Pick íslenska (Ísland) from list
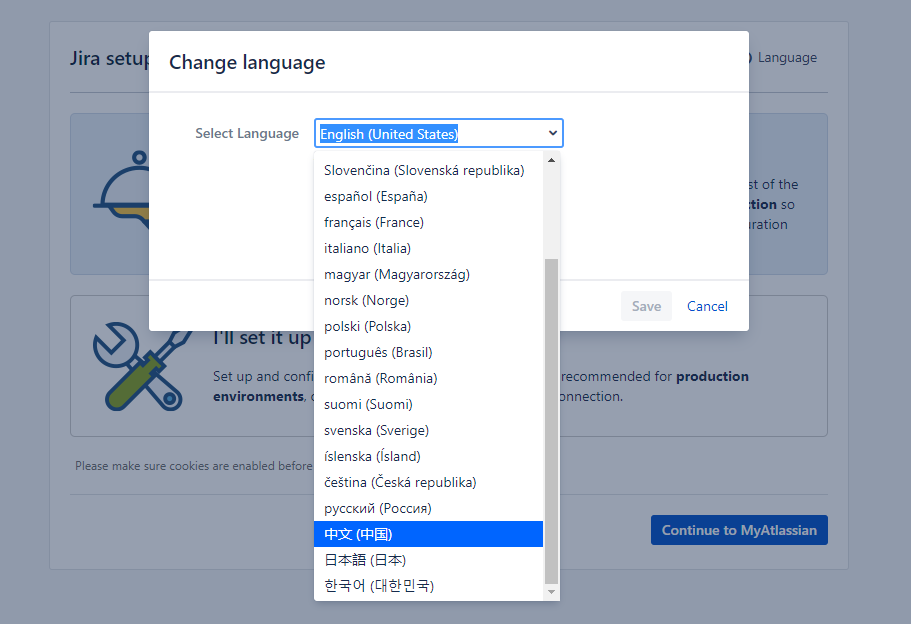 (x=428, y=456)
